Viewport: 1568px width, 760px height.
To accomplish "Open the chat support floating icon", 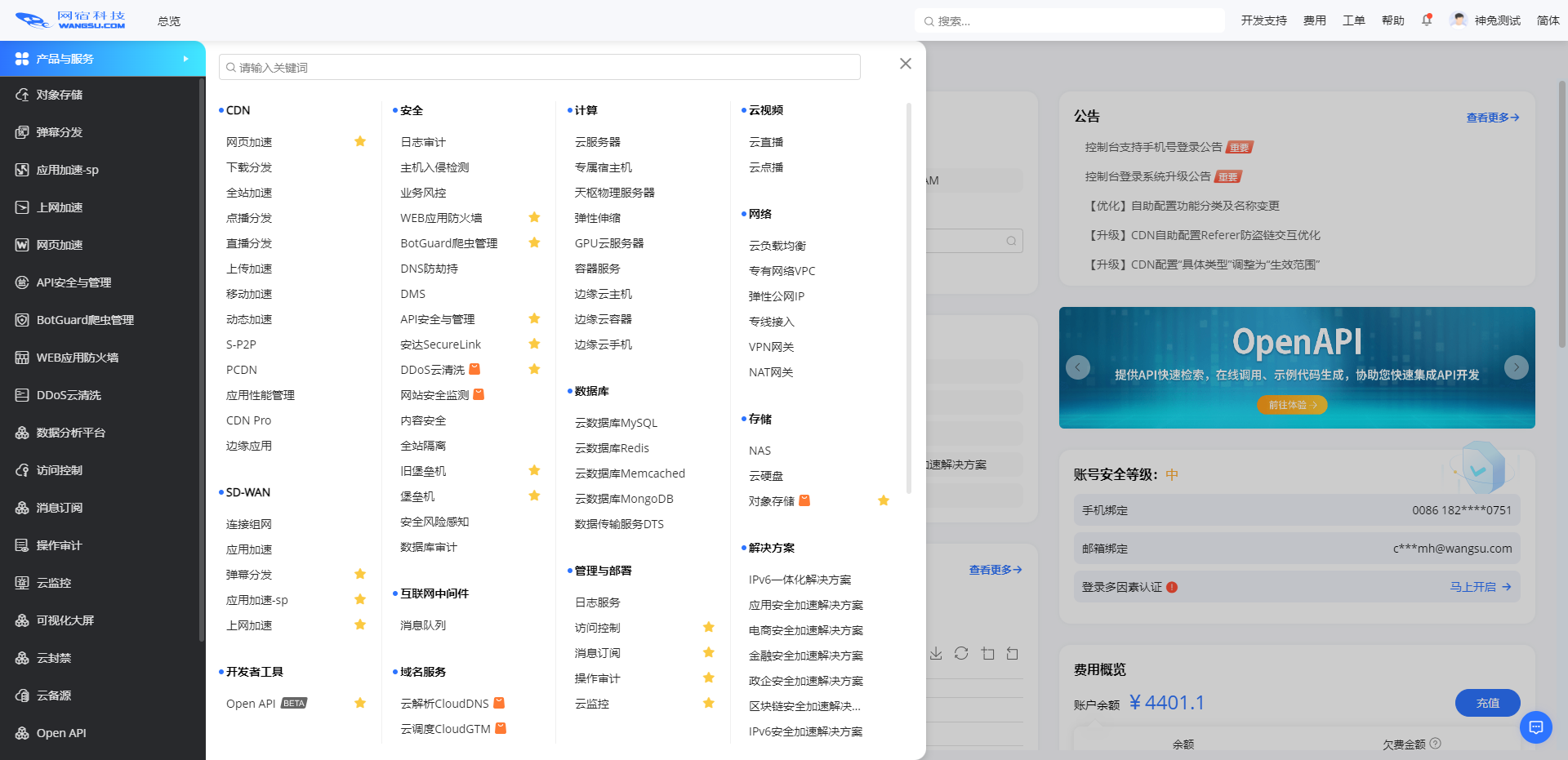I will coord(1536,727).
